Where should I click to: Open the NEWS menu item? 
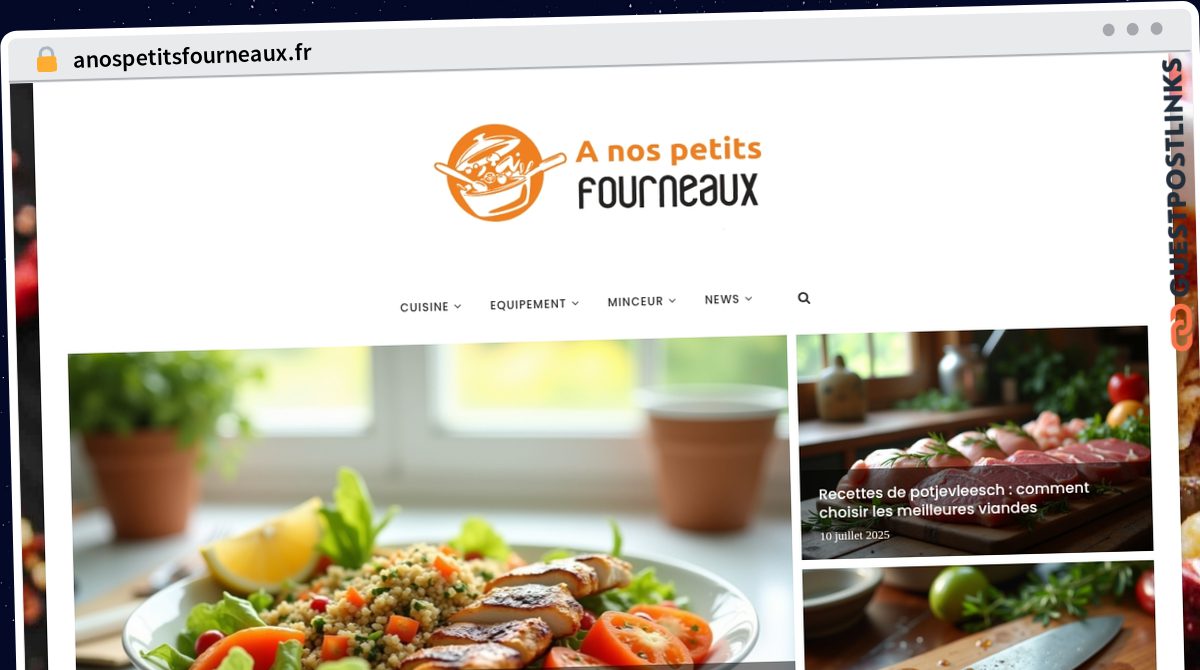tap(722, 299)
